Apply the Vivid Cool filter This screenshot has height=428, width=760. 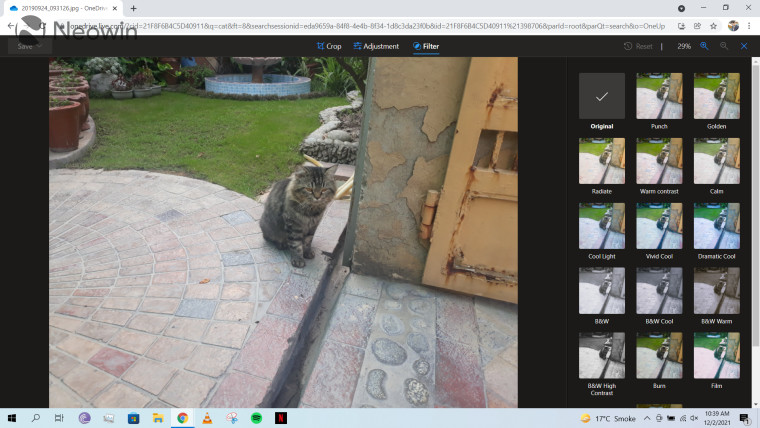(x=659, y=226)
